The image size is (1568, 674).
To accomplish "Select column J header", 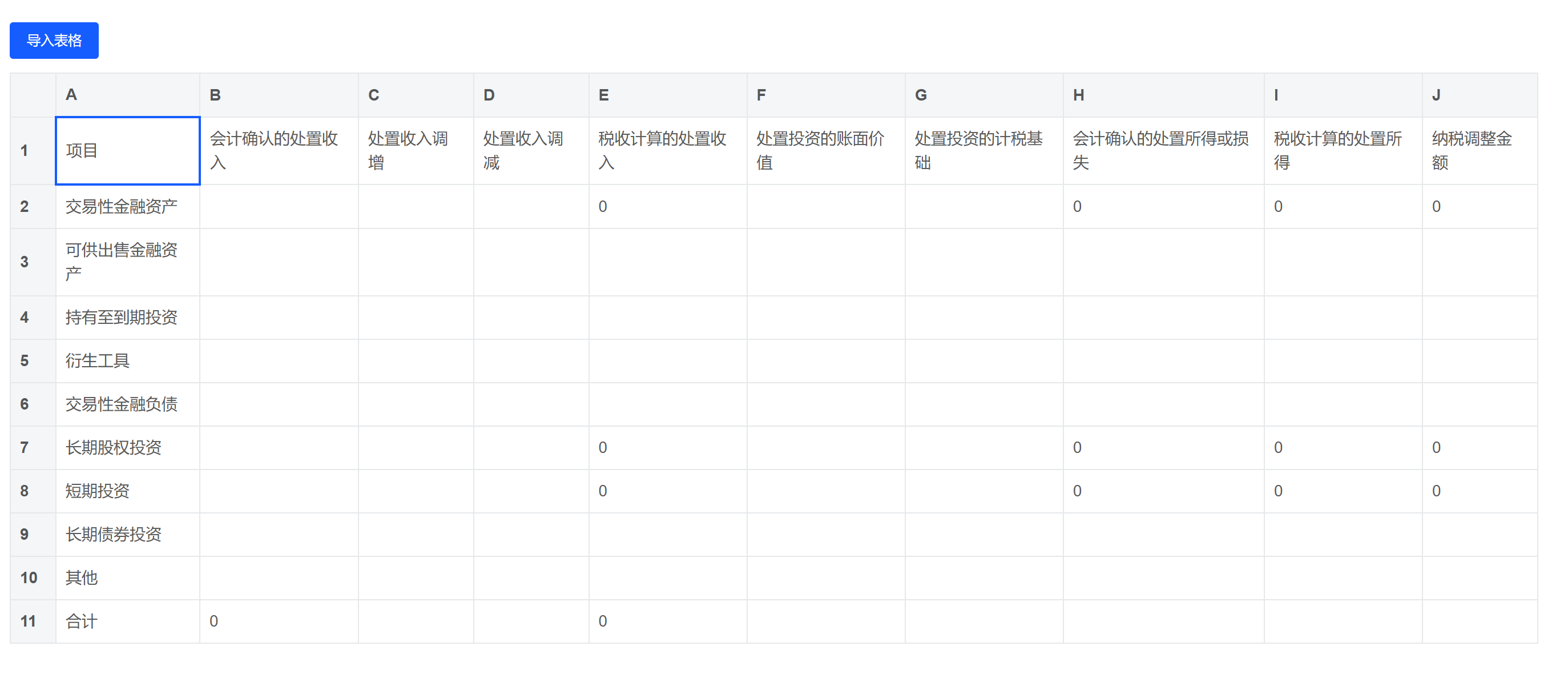I will click(1478, 95).
